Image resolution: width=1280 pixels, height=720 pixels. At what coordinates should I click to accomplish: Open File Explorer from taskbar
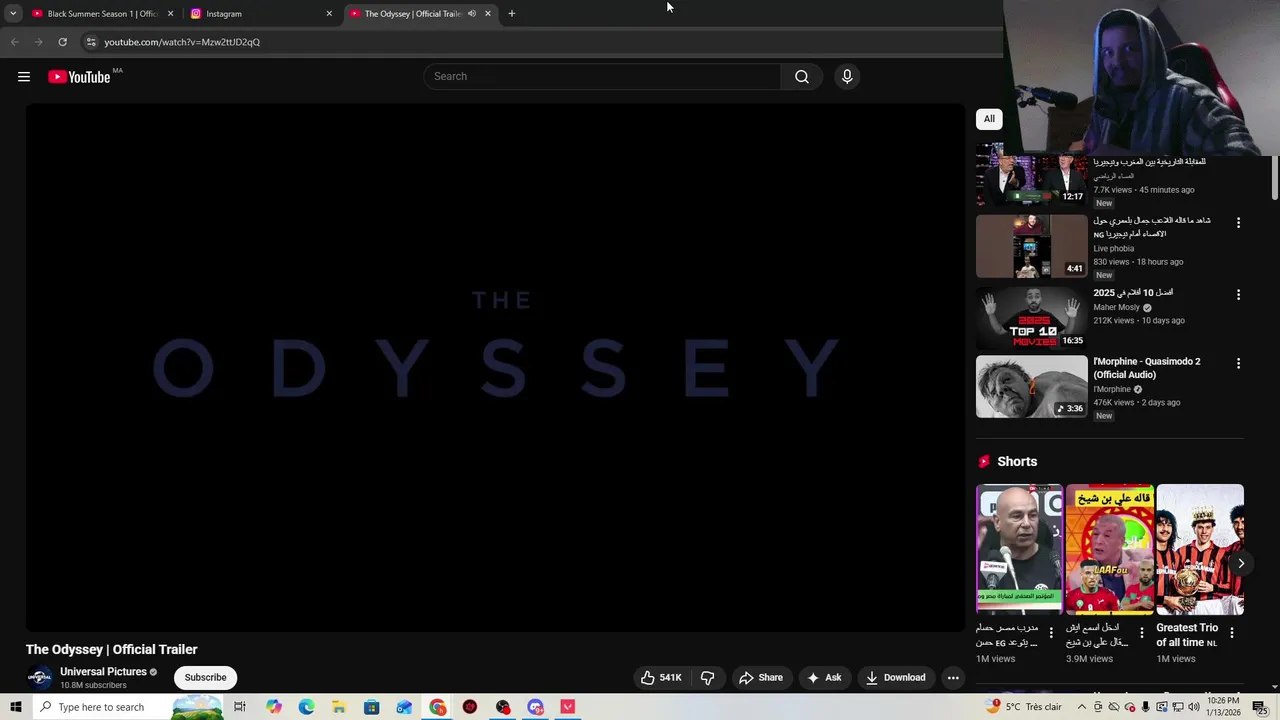[x=339, y=707]
